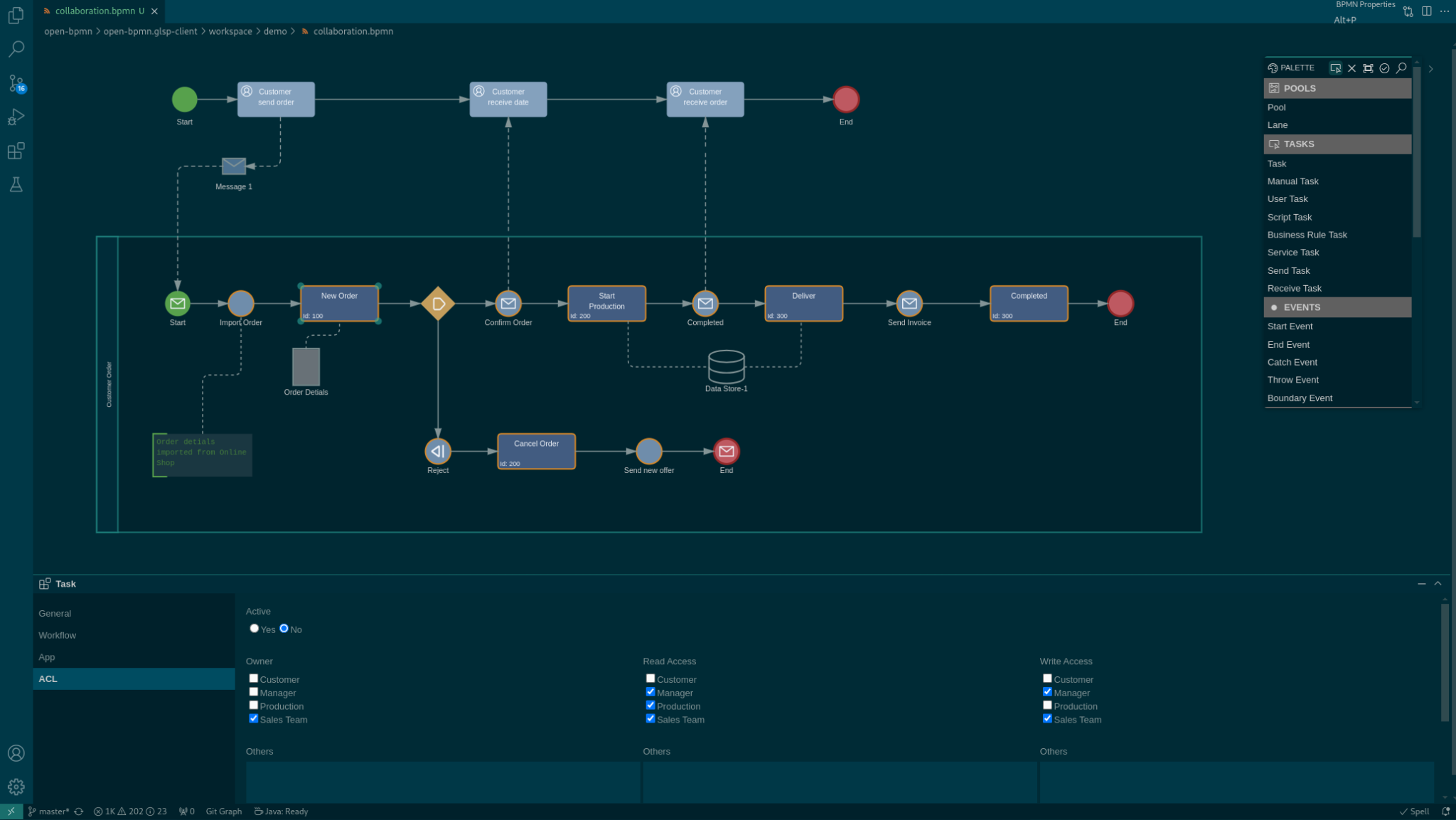Switch to the Workflow tab in Task panel
The image size is (1456, 820).
pos(57,635)
